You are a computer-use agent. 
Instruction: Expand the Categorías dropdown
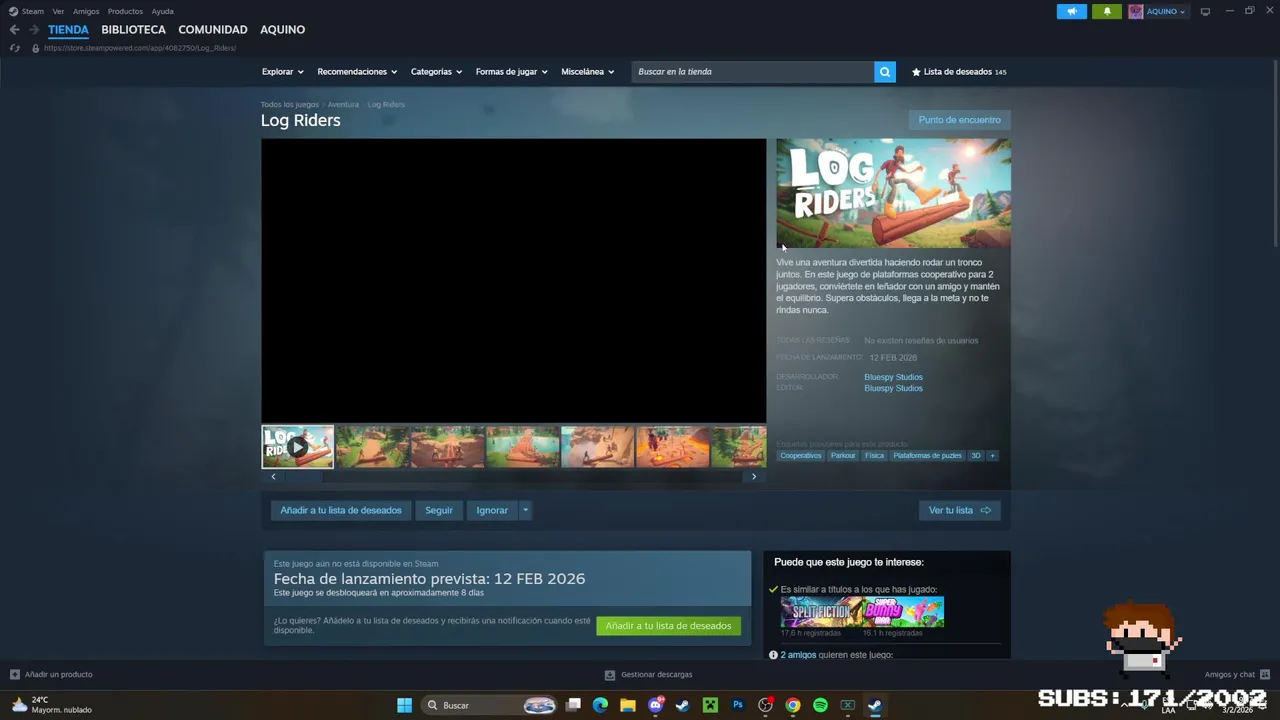point(436,72)
